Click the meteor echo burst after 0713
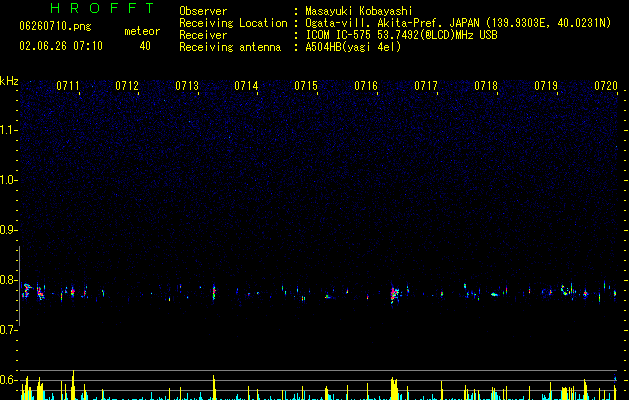629x400 pixels. pos(214,291)
